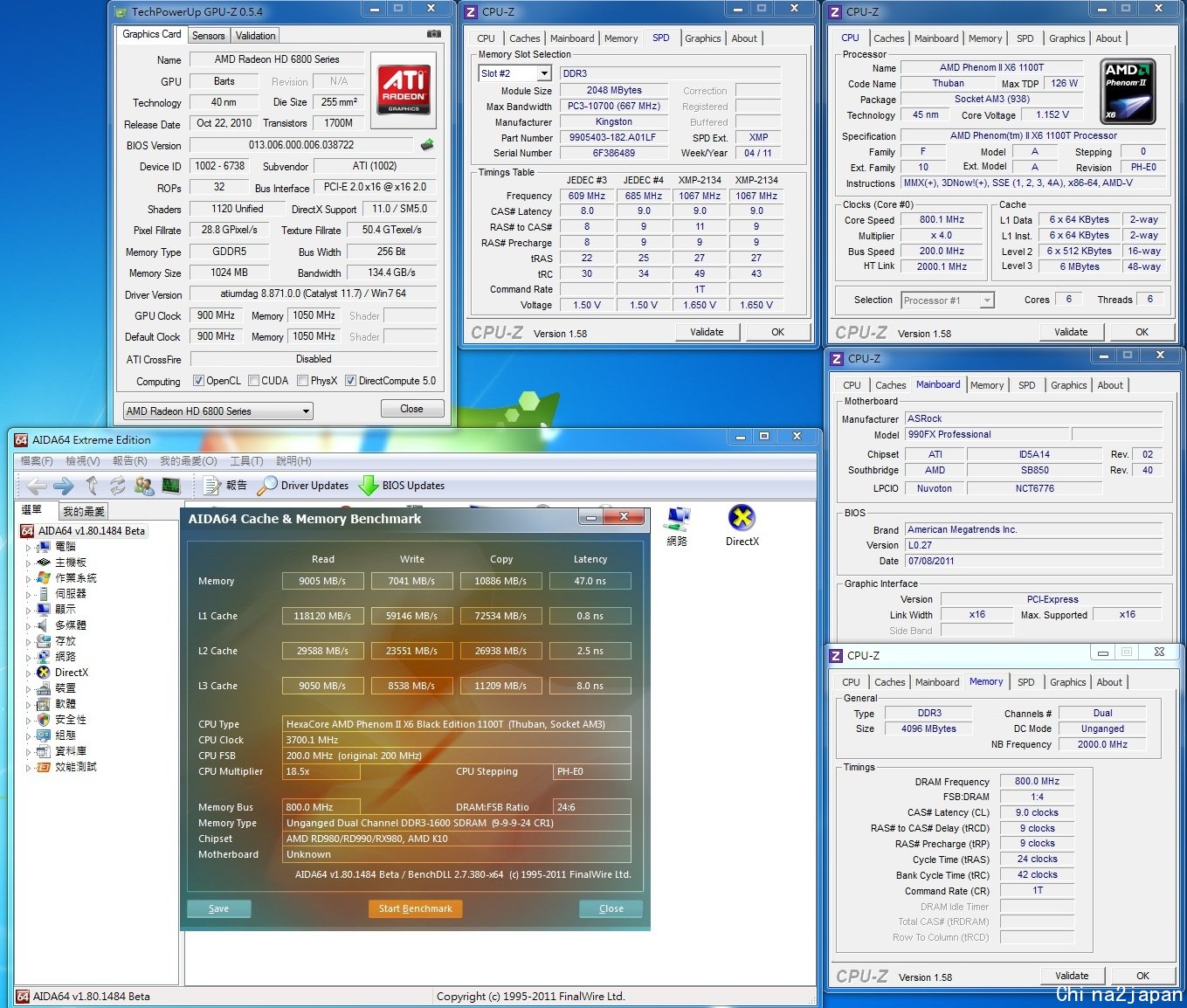Screen dimensions: 1187x1008
Task: Click the BIOS Version field in GPU-Z
Action: 301,145
